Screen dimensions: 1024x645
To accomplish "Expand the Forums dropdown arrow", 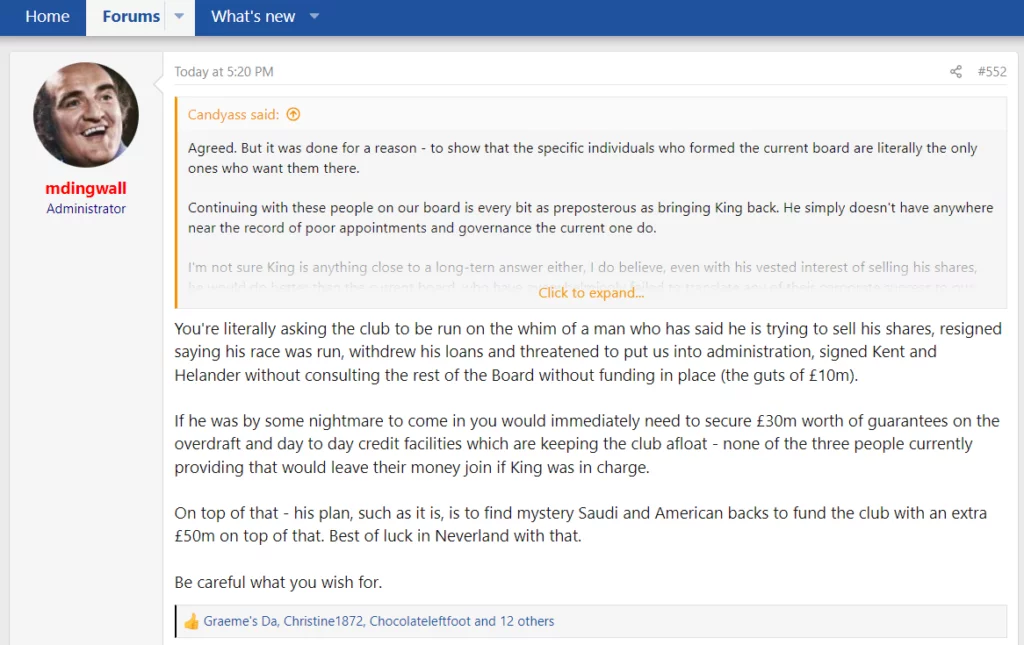I will (x=179, y=17).
